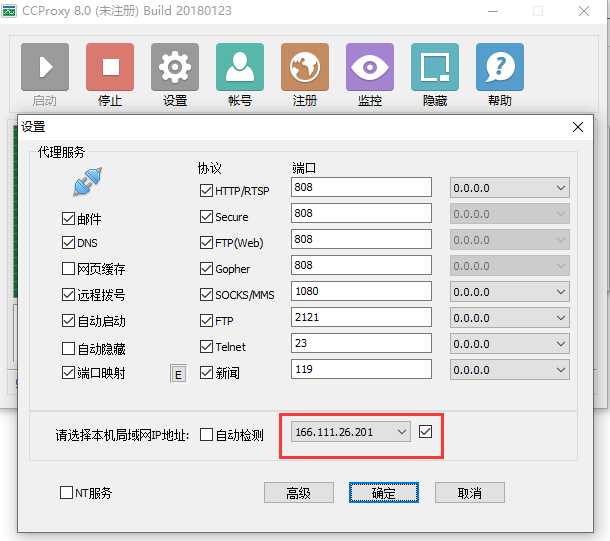This screenshot has width=610, height=541.
Task: Toggle the 远程拨号 checkbox
Action: [x=68, y=294]
